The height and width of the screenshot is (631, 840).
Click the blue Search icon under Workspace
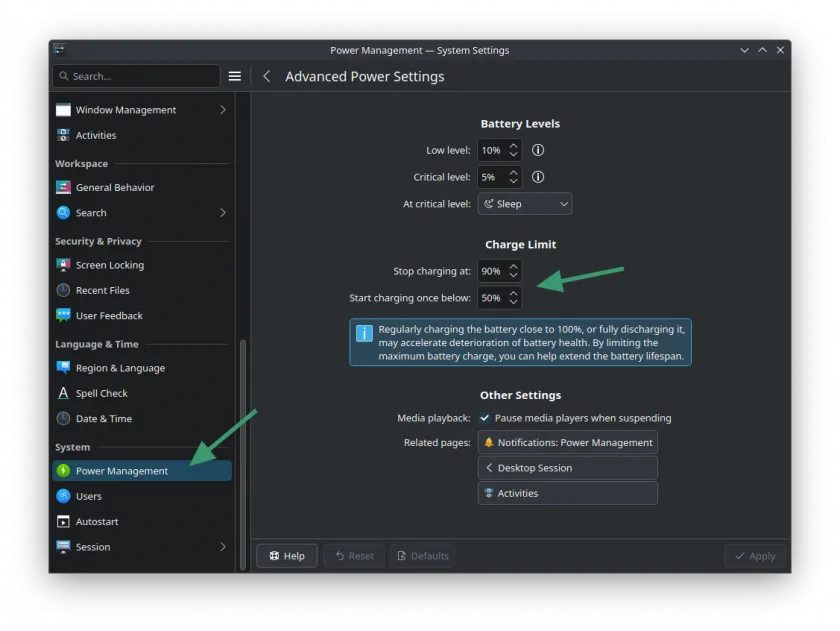[63, 213]
